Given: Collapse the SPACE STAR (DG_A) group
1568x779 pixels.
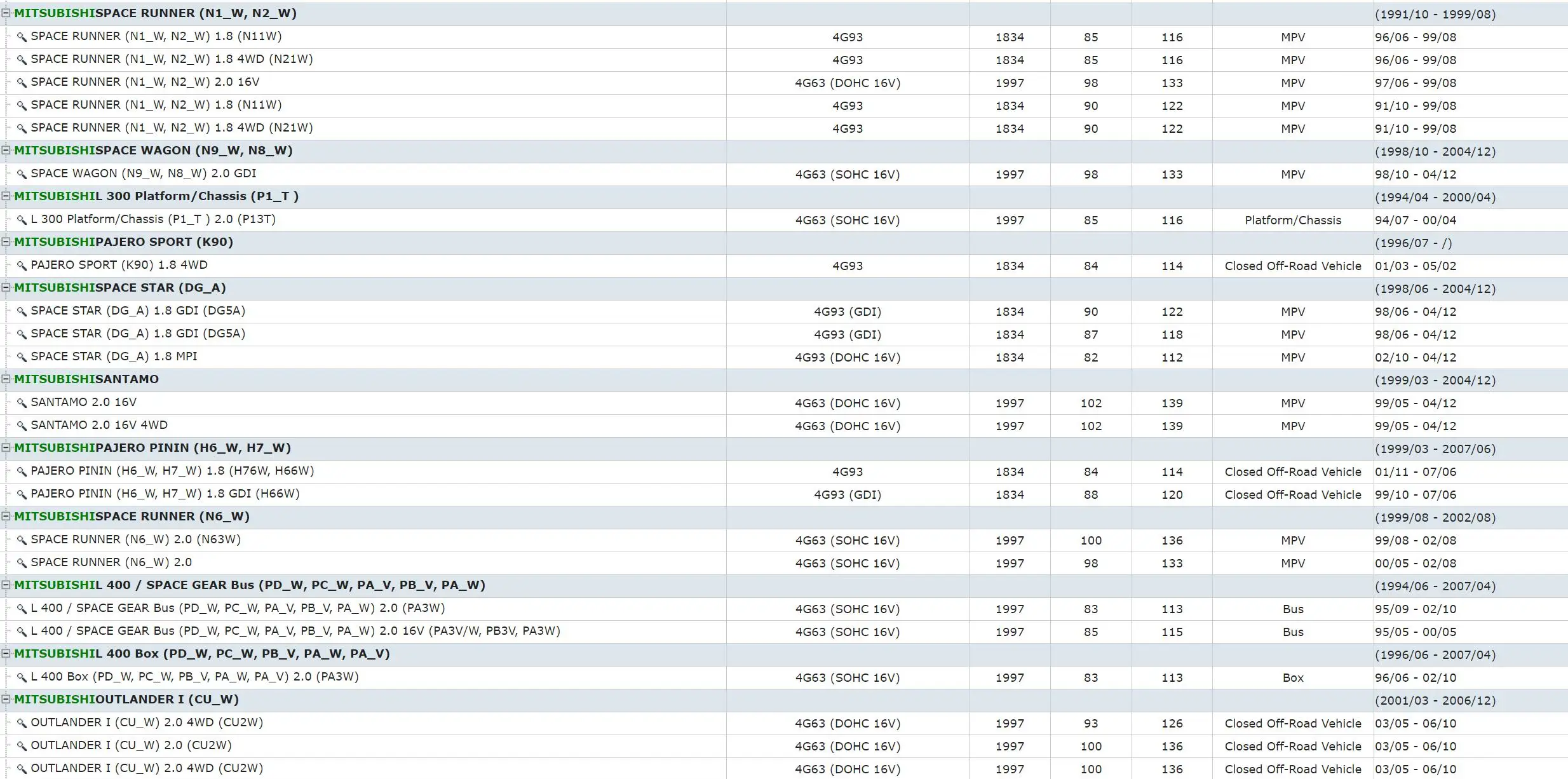Looking at the screenshot, I should pyautogui.click(x=6, y=287).
